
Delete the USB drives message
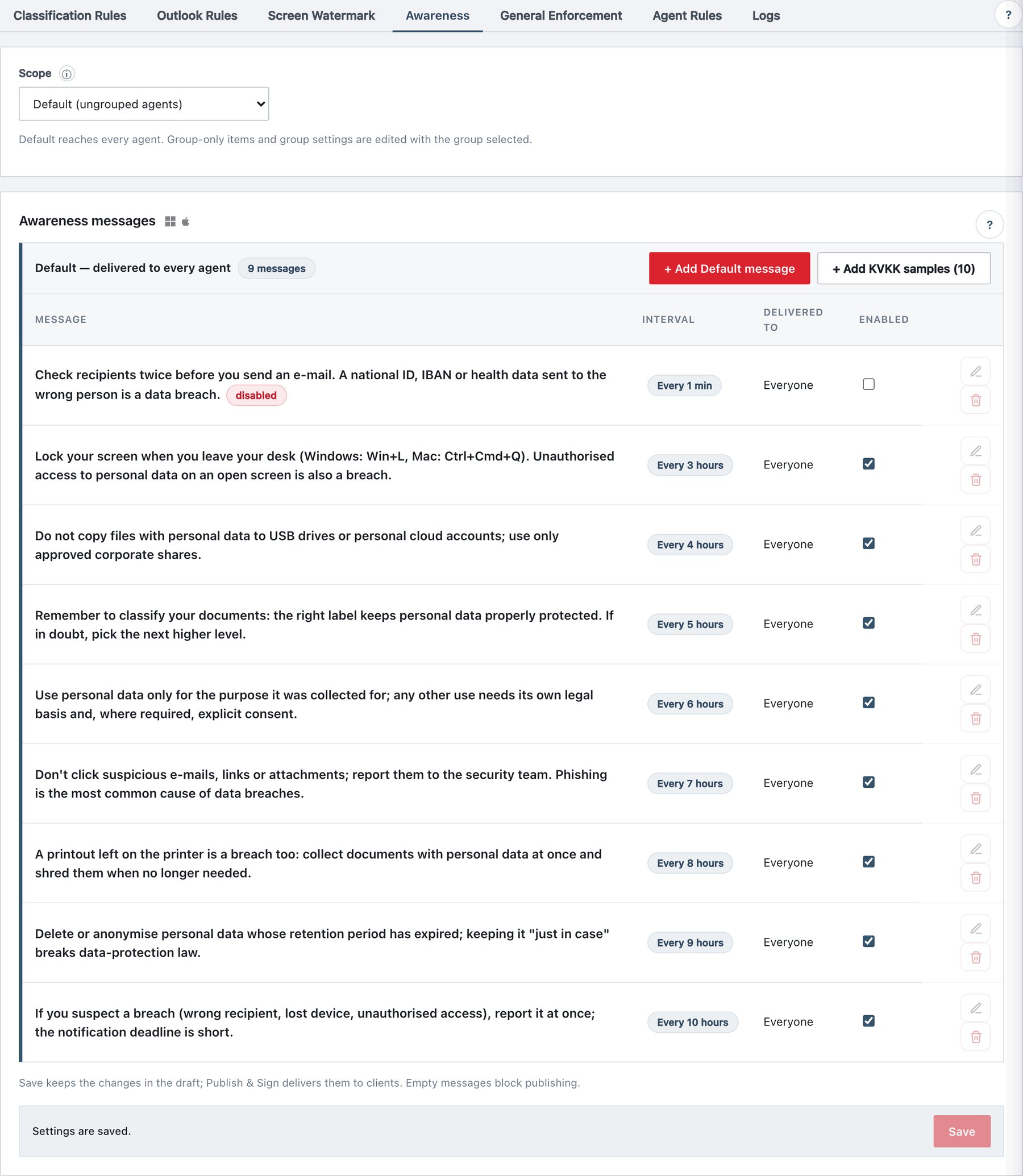(976, 559)
